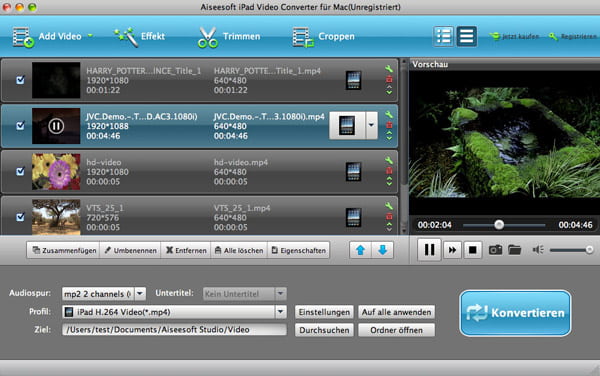
Task: Open snapshot folder icon in preview controls
Action: pyautogui.click(x=515, y=250)
